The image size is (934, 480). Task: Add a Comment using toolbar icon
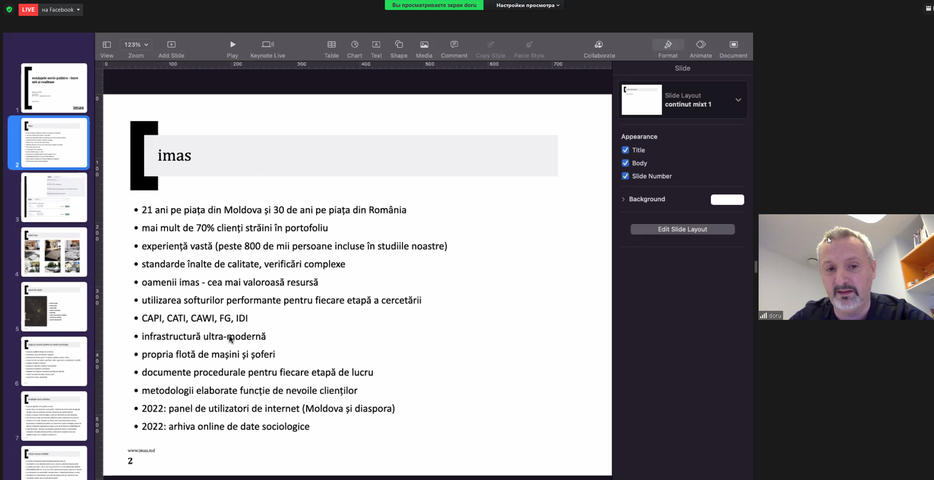[x=454, y=45]
